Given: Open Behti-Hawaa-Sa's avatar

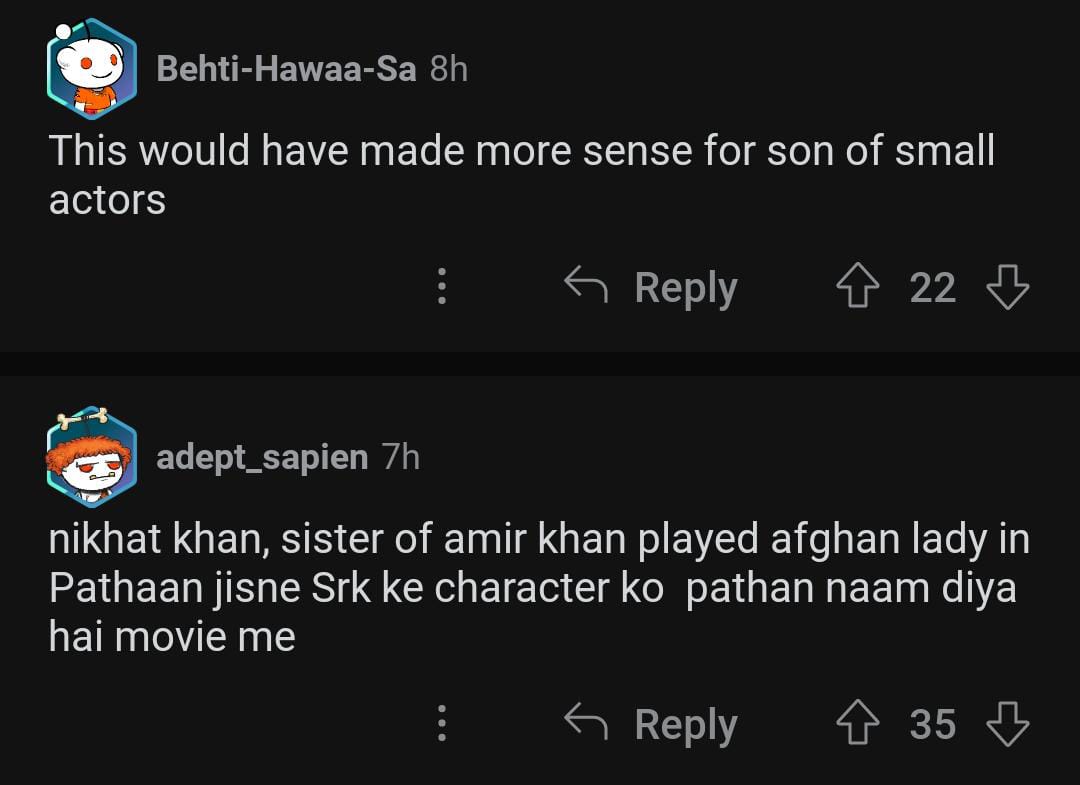Looking at the screenshot, I should pos(91,69).
